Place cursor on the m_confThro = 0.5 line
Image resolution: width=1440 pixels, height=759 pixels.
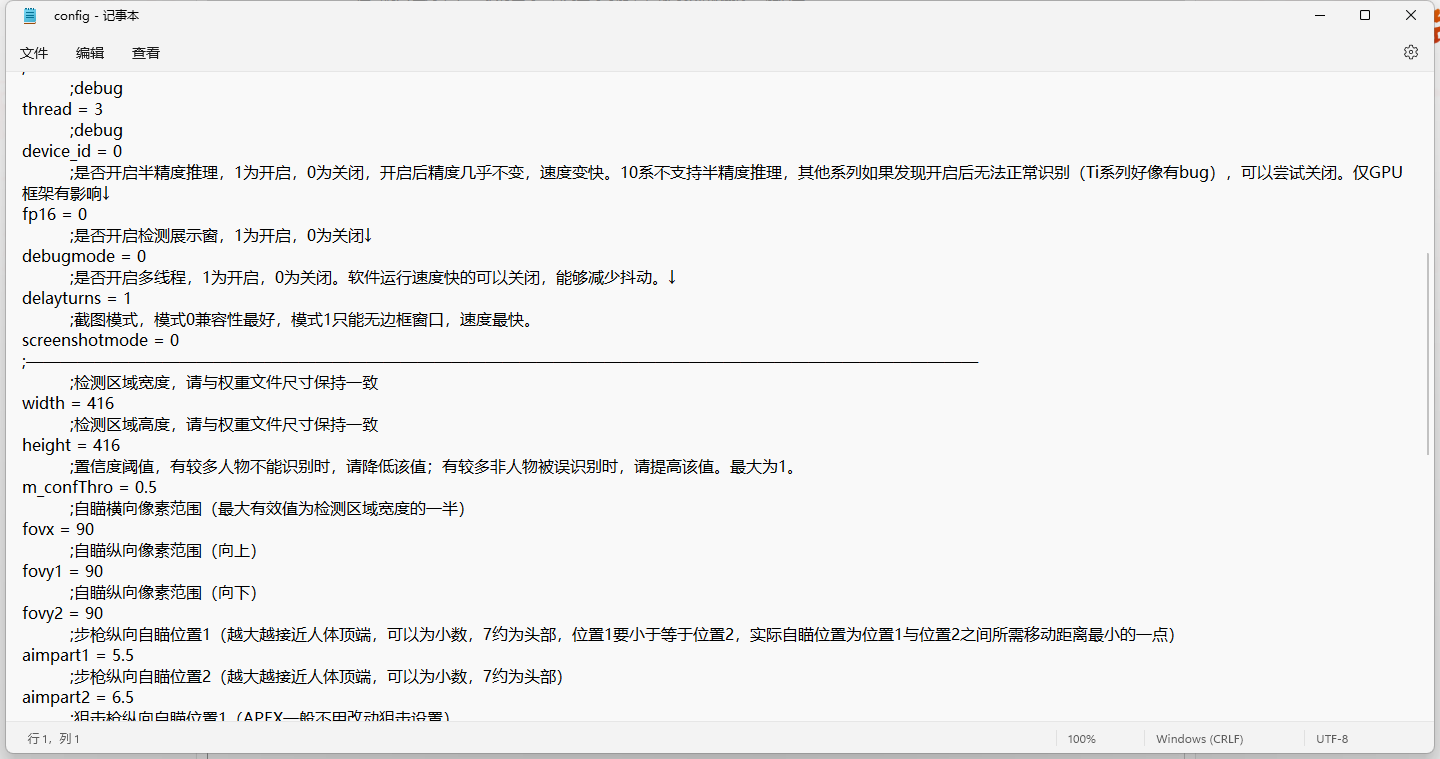(89, 487)
